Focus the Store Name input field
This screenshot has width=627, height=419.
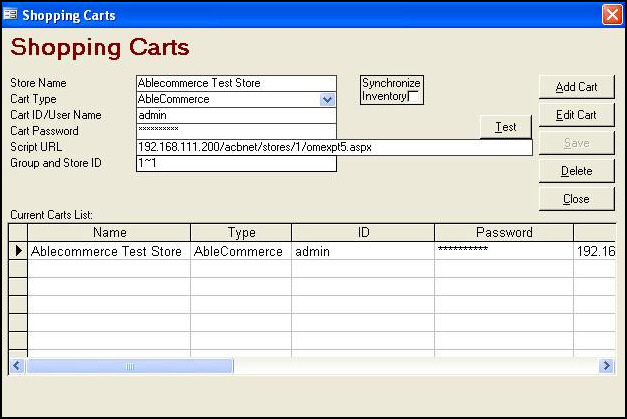(x=236, y=83)
